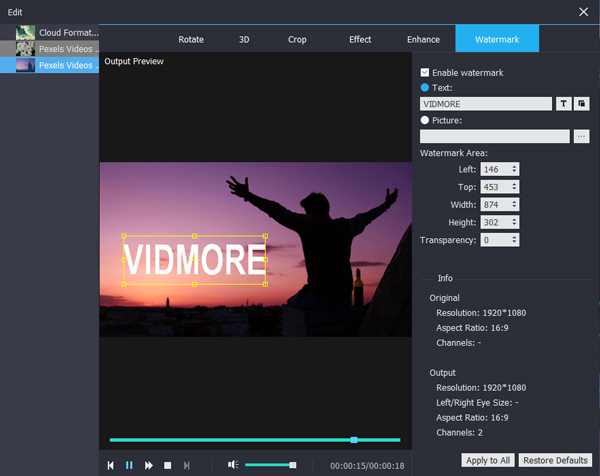
Task: Click Apply to All button
Action: (x=488, y=460)
